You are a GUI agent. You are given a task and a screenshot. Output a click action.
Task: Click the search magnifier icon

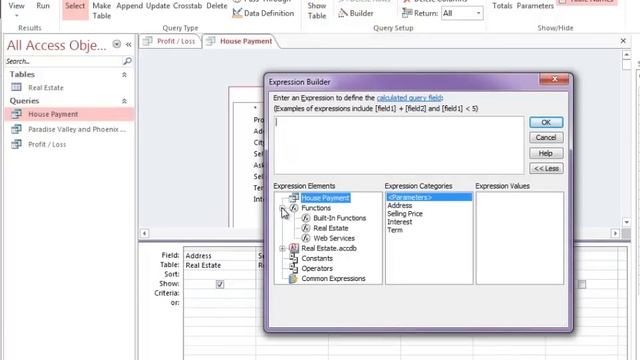pyautogui.click(x=127, y=61)
